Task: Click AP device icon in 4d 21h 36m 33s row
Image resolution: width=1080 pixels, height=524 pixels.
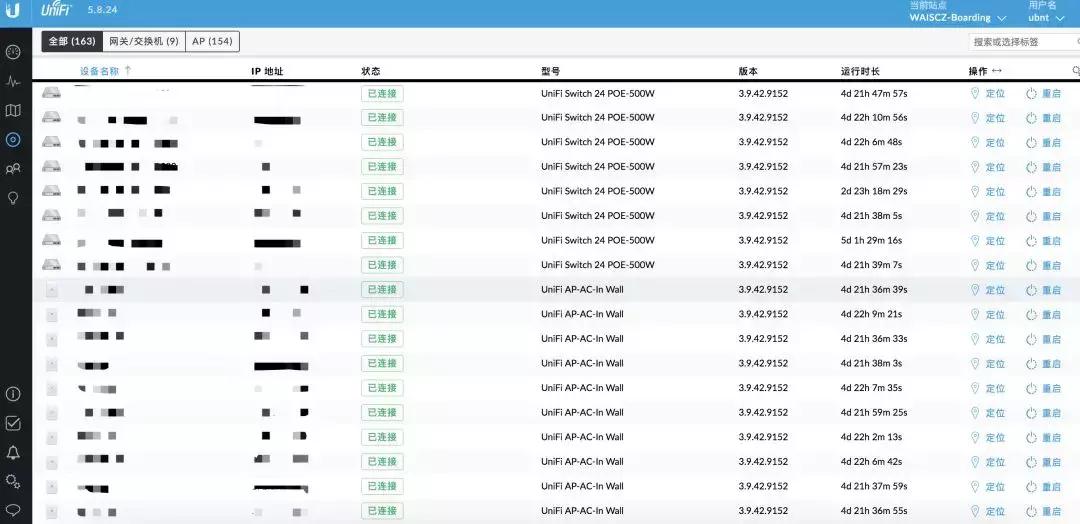Action: pyautogui.click(x=52, y=339)
